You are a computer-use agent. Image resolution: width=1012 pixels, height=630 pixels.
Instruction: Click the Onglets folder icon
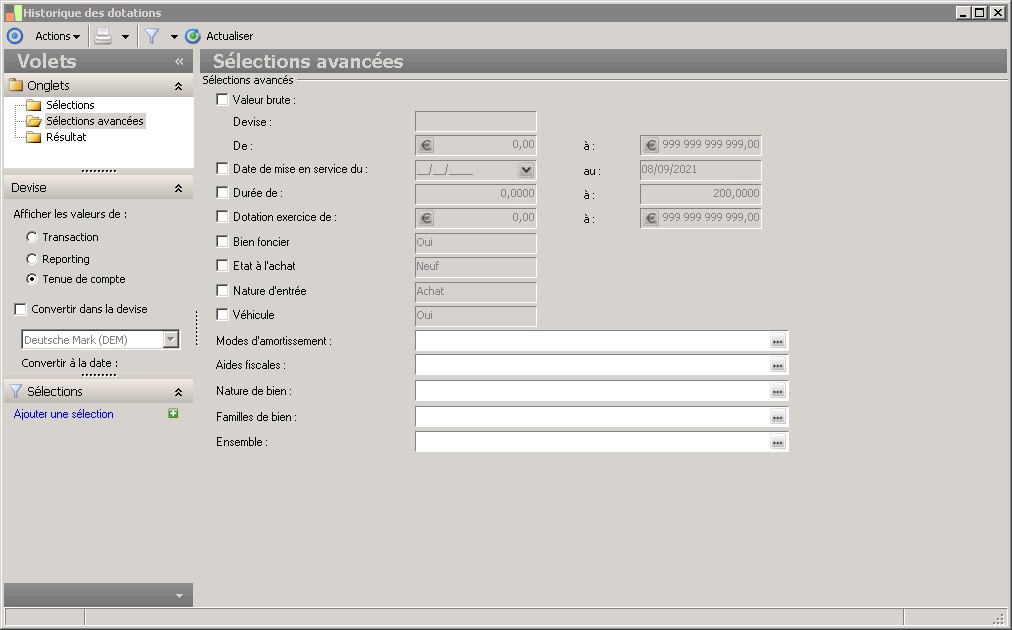(x=16, y=85)
